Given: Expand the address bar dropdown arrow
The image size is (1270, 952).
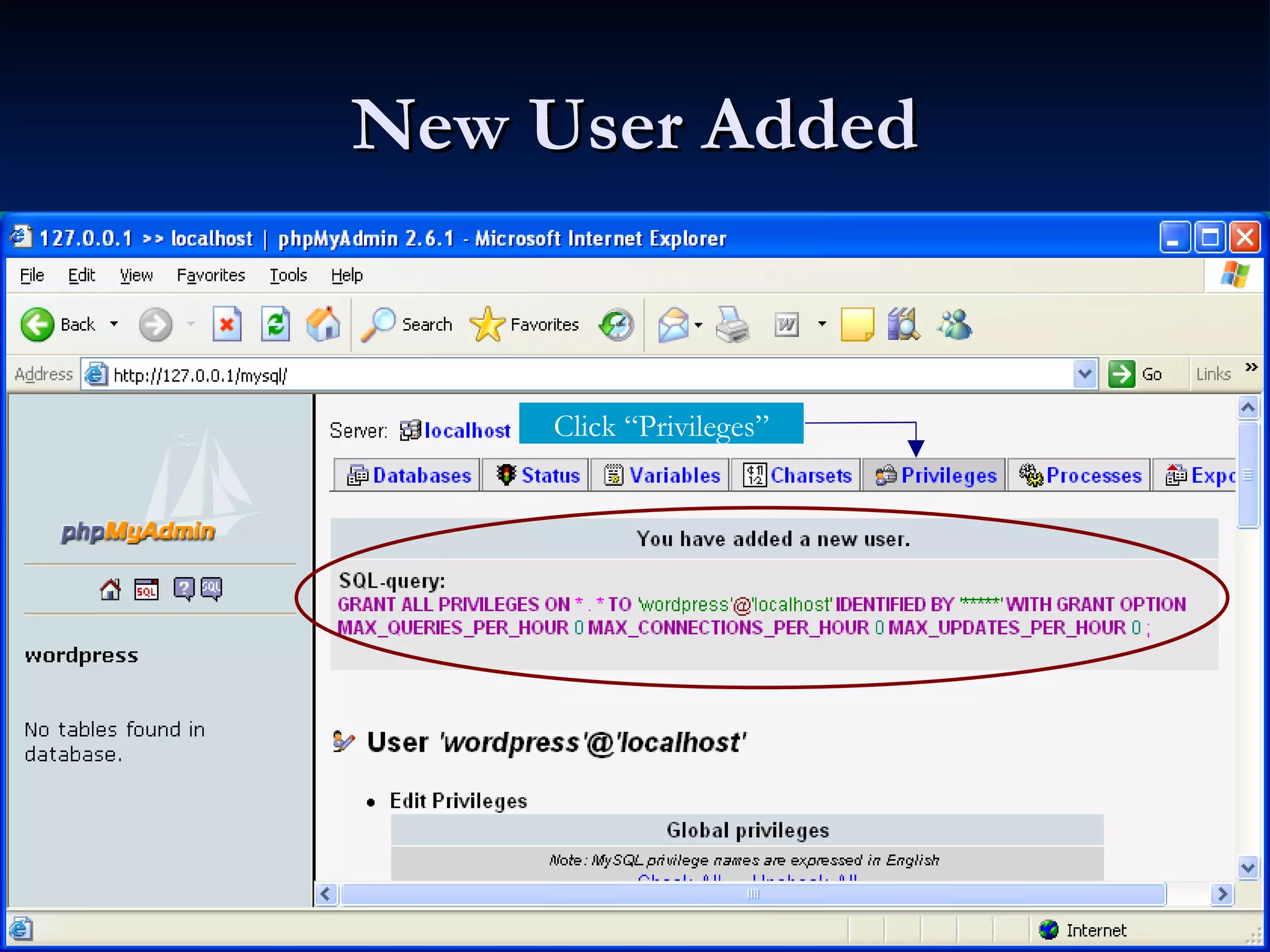Looking at the screenshot, I should click(x=1085, y=374).
